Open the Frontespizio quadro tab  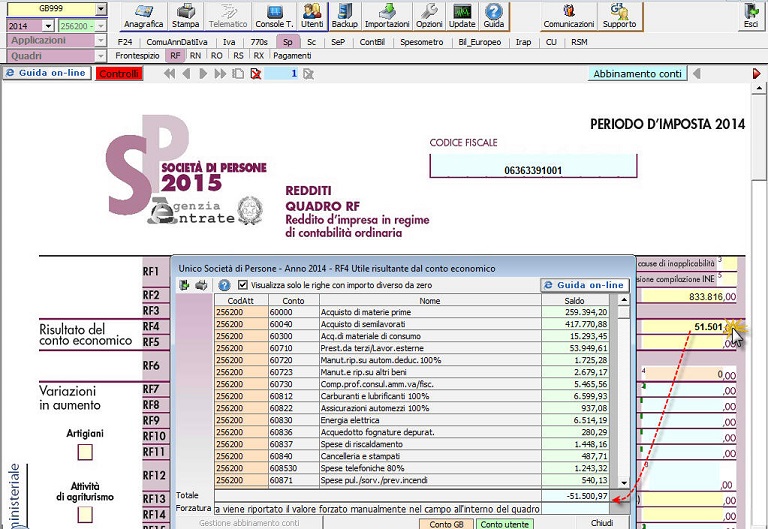(137, 56)
